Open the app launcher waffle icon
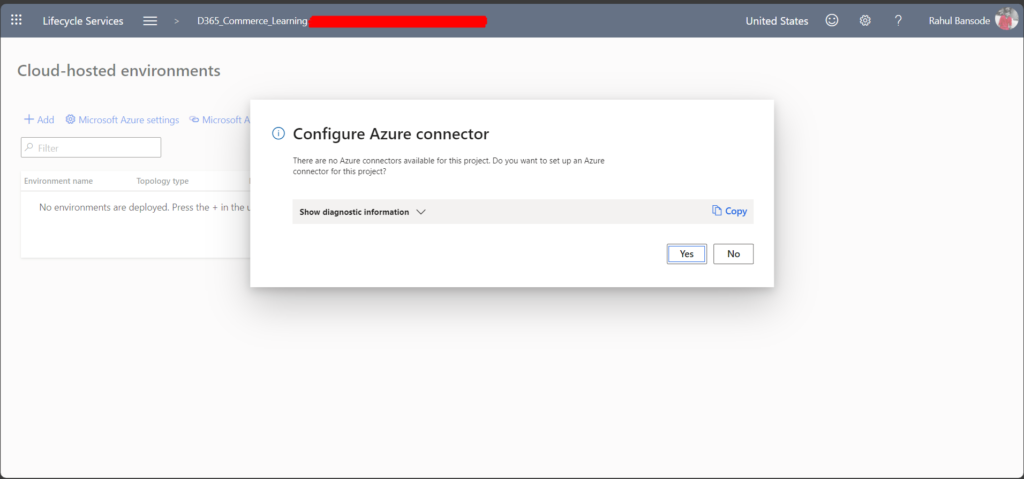This screenshot has height=479, width=1024. [x=16, y=20]
